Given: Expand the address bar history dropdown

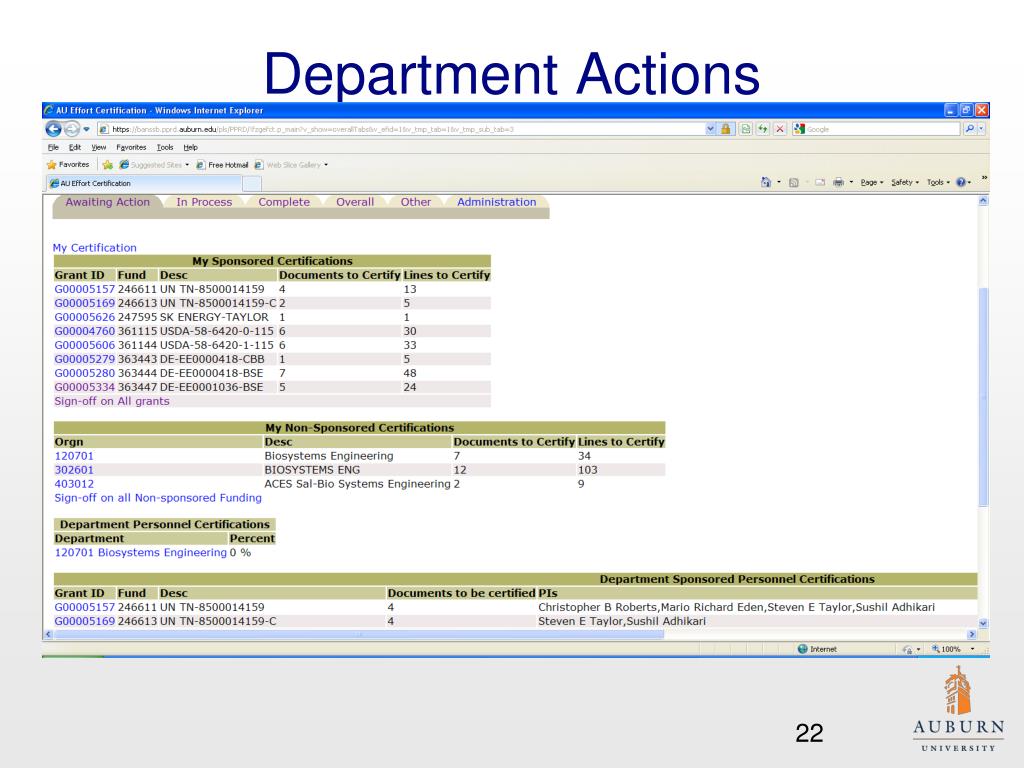Looking at the screenshot, I should pyautogui.click(x=711, y=129).
